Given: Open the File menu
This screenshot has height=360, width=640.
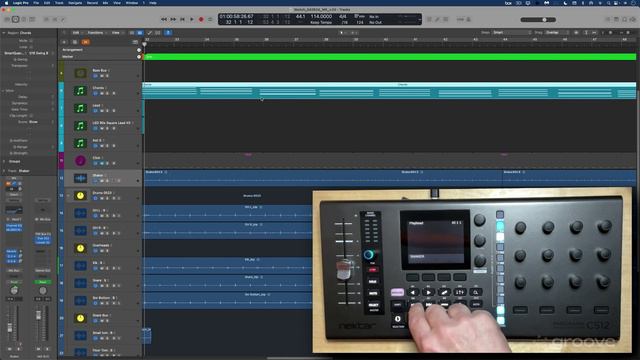Looking at the screenshot, I should [x=36, y=3].
